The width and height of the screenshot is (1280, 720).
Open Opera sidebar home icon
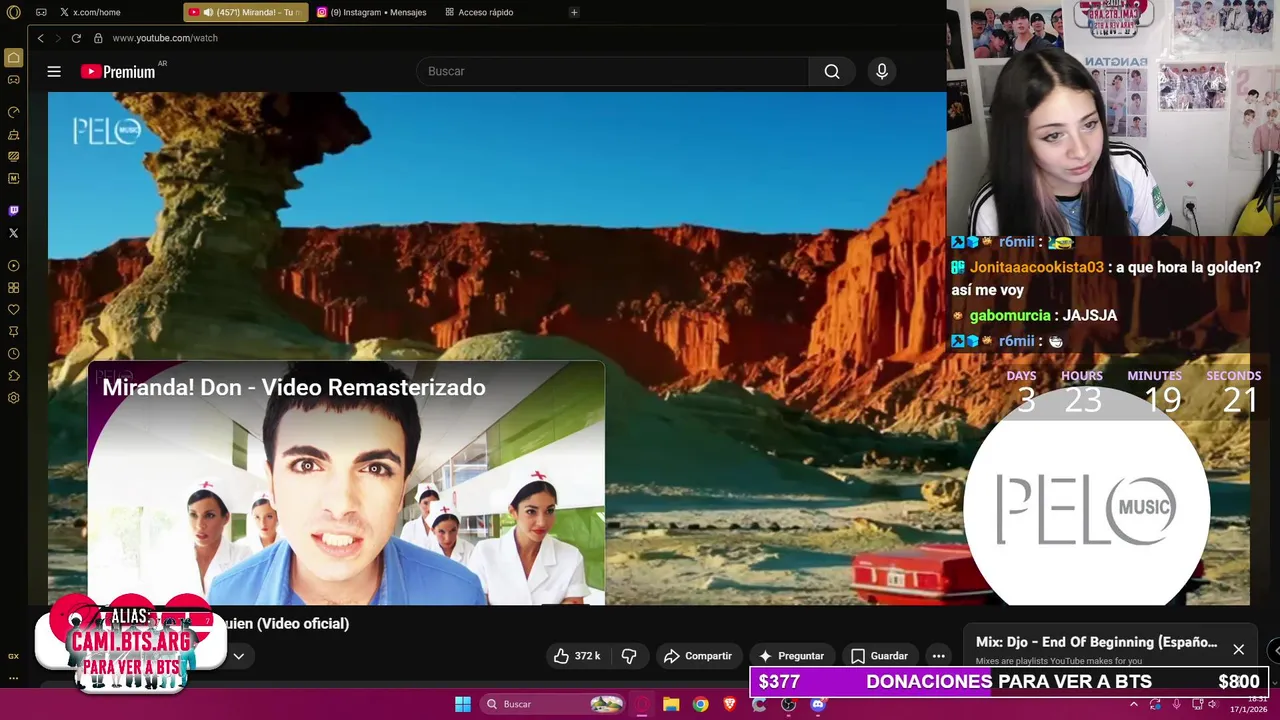pos(13,58)
